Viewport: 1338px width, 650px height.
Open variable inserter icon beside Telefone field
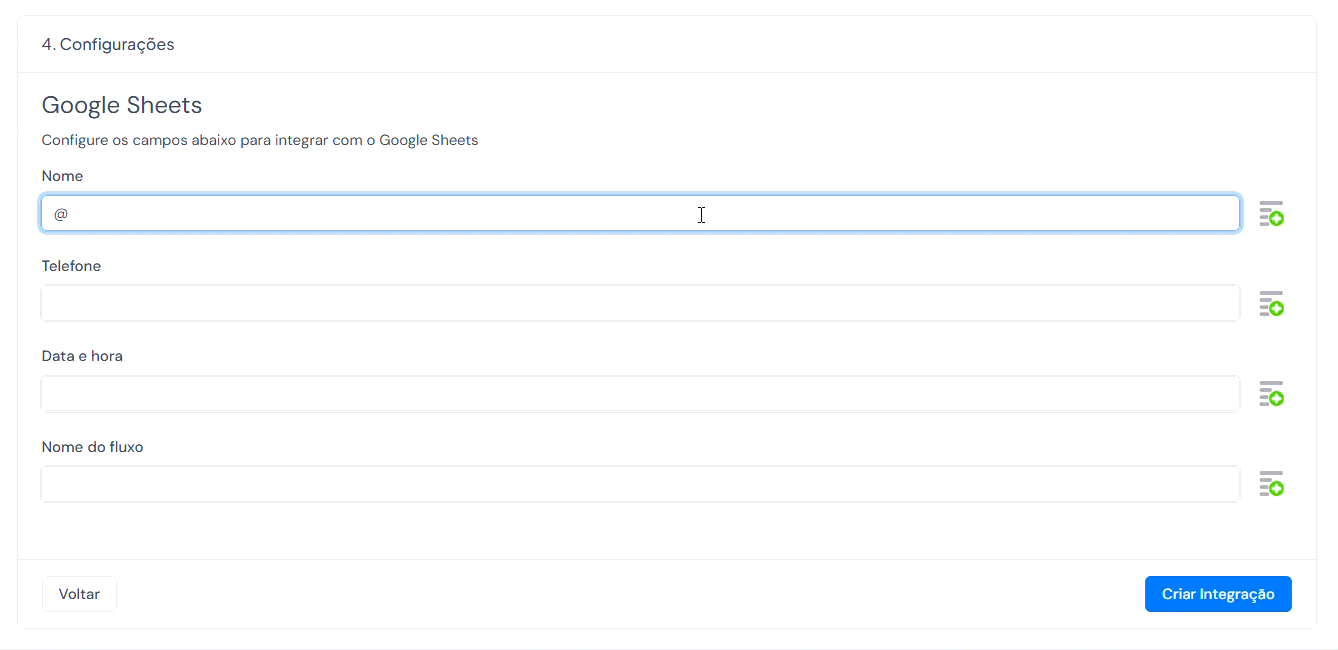pyautogui.click(x=1271, y=304)
